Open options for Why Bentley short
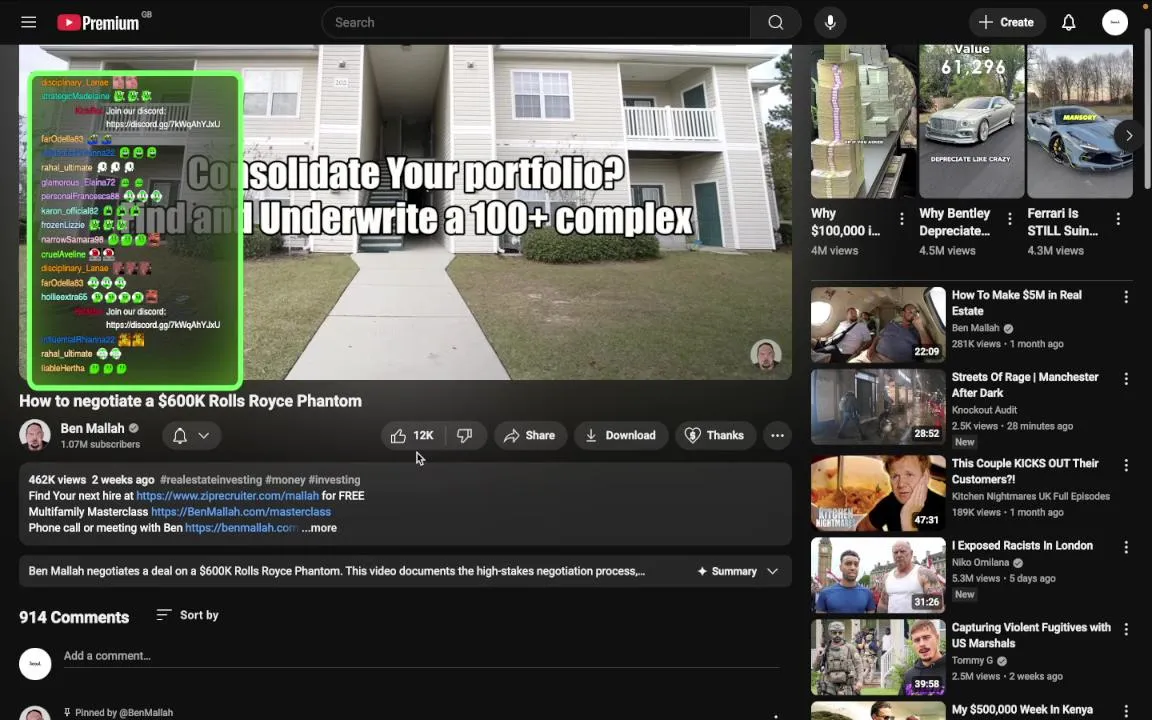This screenshot has height=720, width=1152. pyautogui.click(x=1009, y=219)
